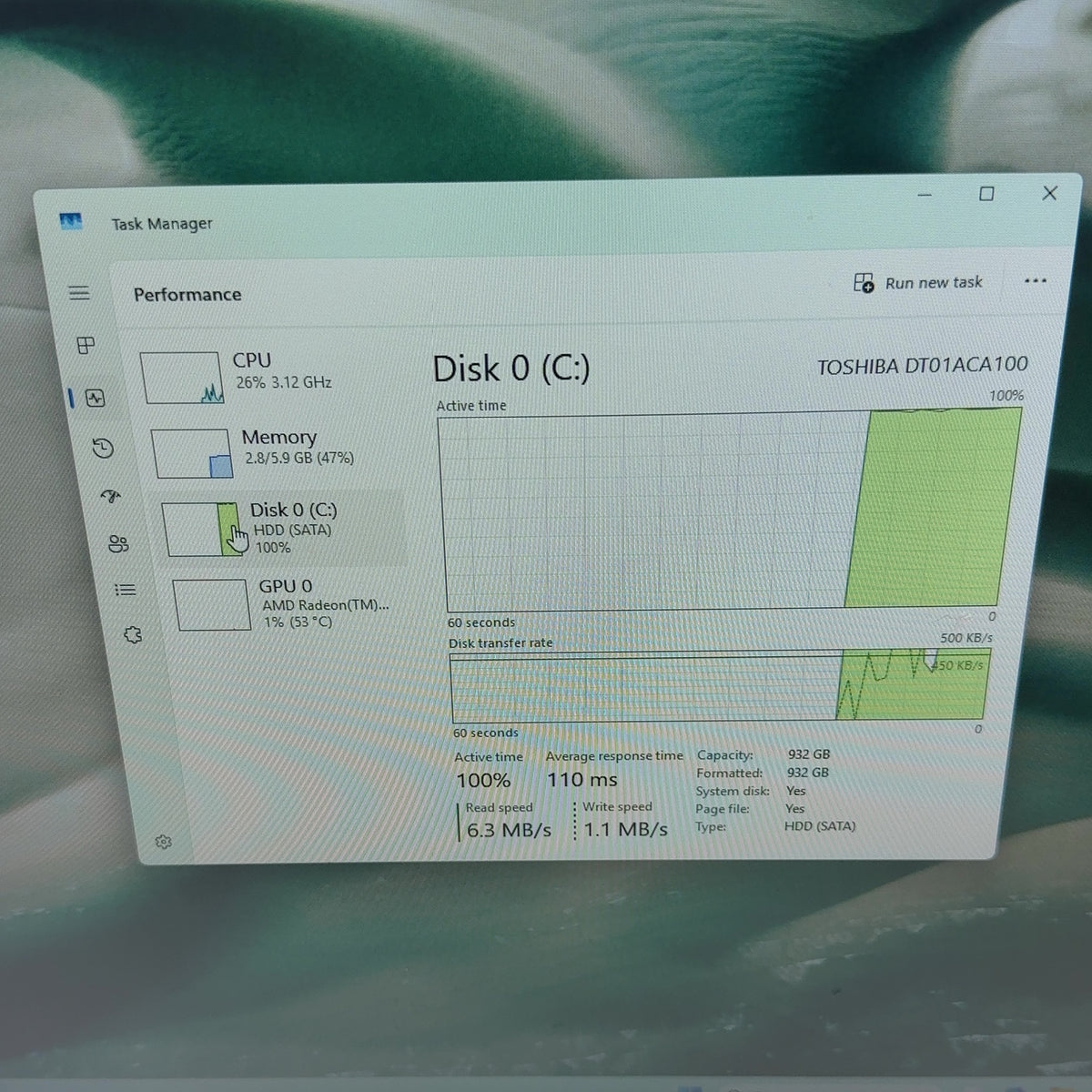Open Task Manager settings gear

(x=164, y=842)
